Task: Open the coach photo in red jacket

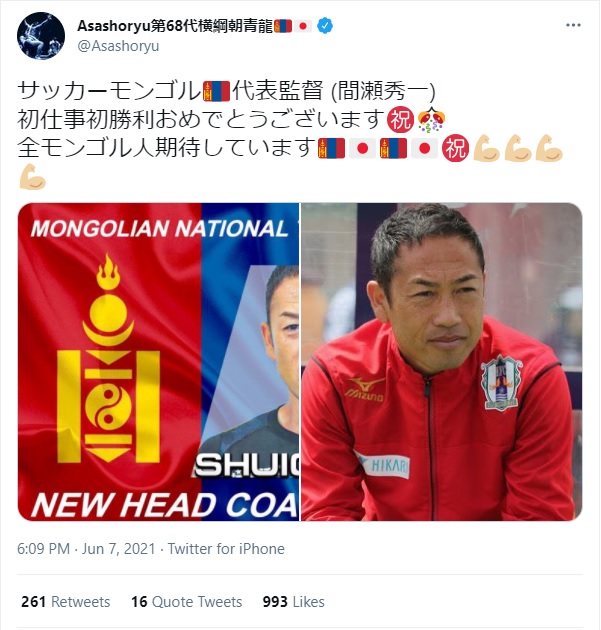Action: 442,362
